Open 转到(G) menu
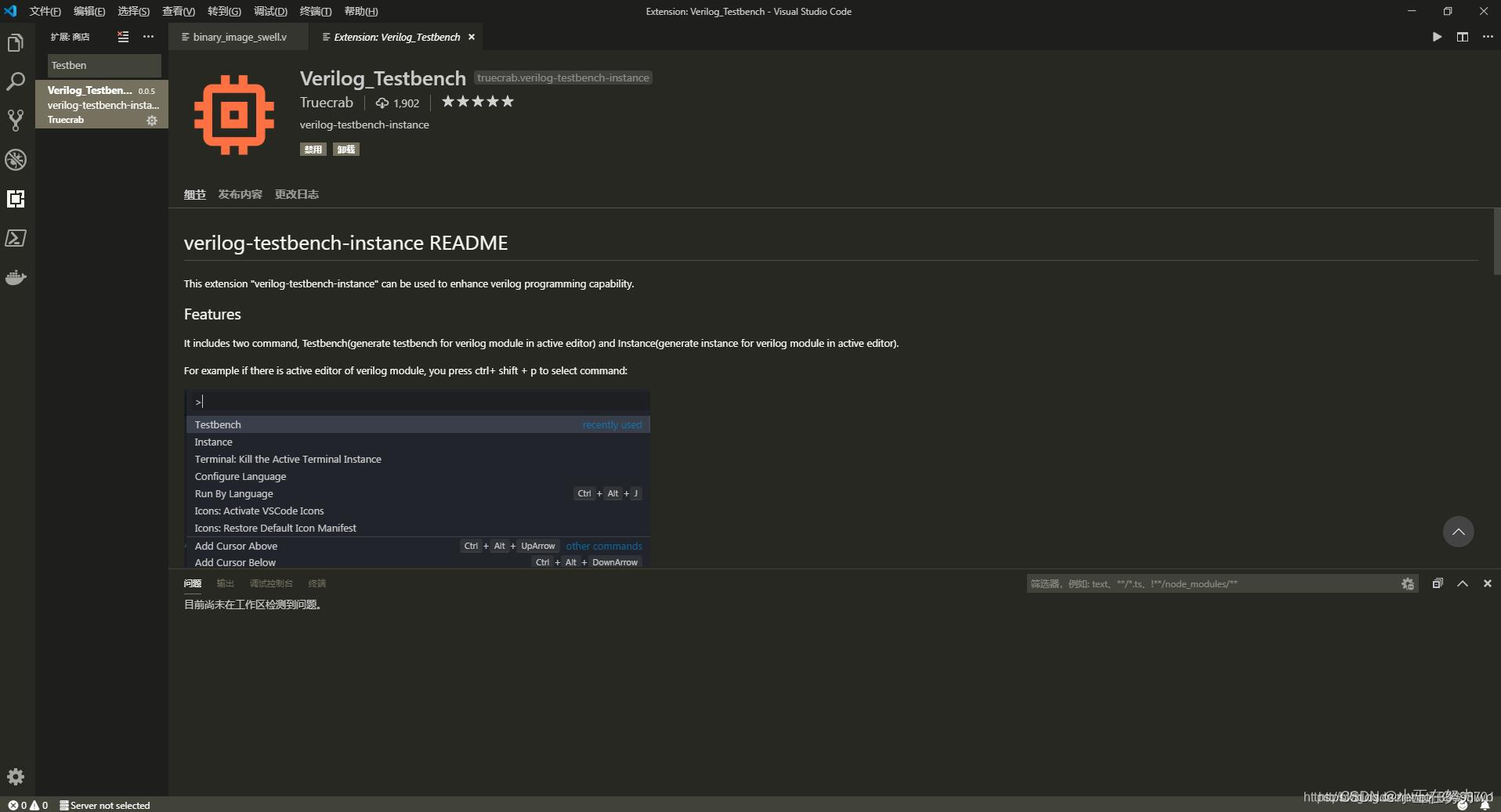This screenshot has height=812, width=1501. click(224, 11)
